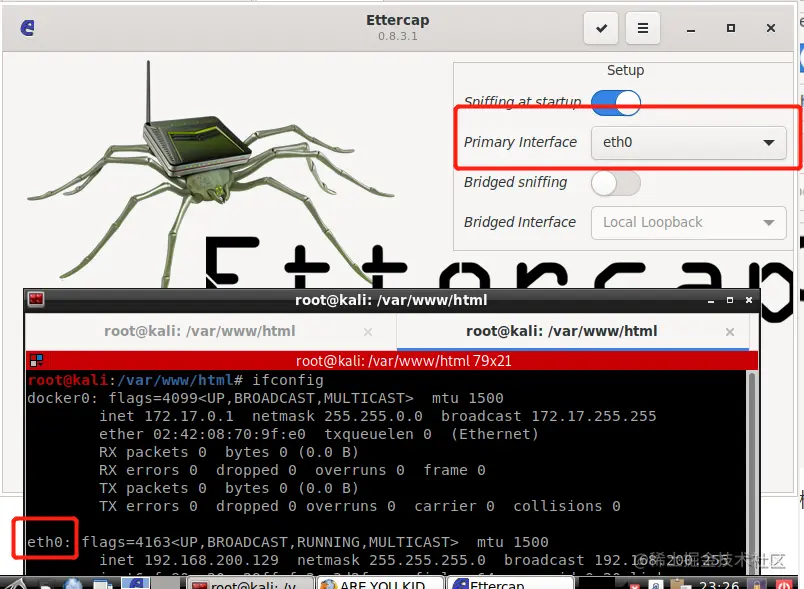Open ARE YOU KID browser taskbar entry
The width and height of the screenshot is (804, 589).
tap(380, 584)
